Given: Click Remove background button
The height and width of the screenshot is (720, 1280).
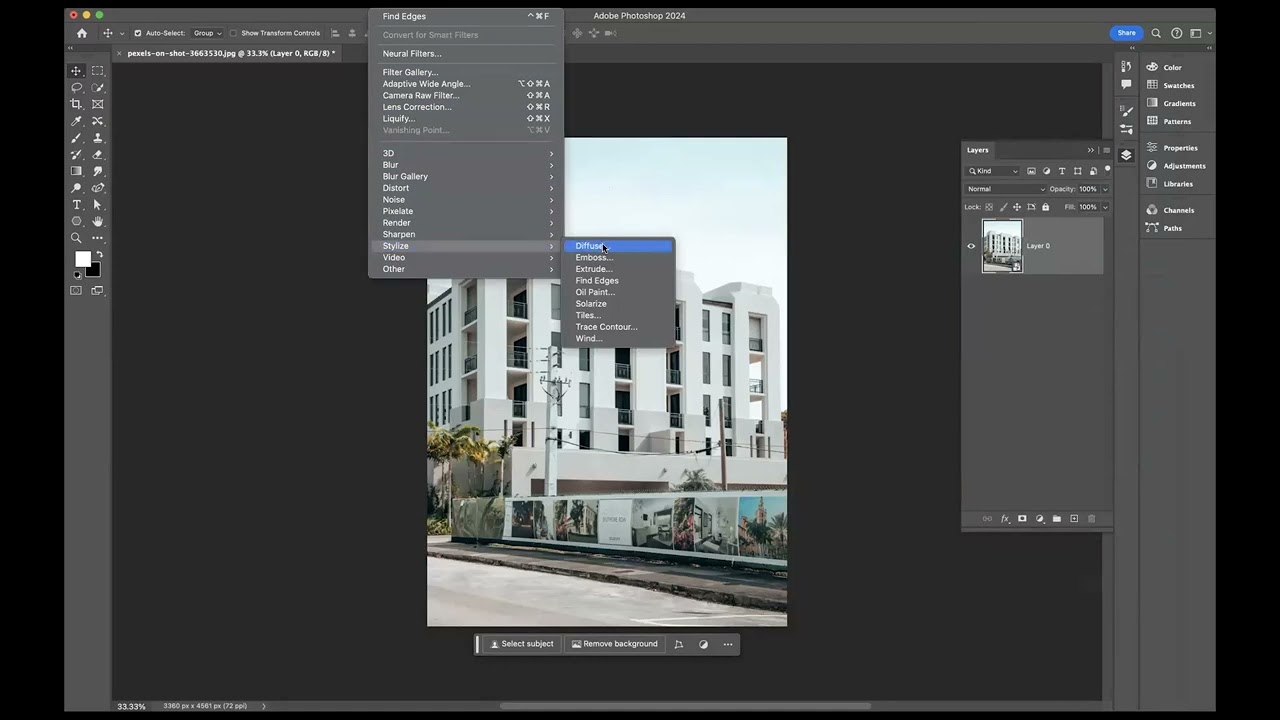Looking at the screenshot, I should tap(615, 644).
